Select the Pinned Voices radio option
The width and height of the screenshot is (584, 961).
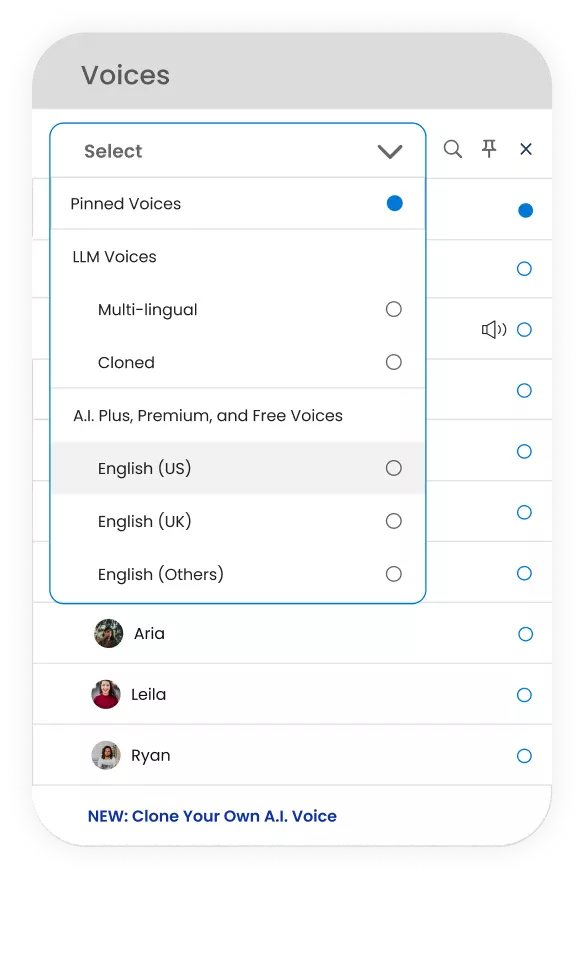tap(395, 203)
